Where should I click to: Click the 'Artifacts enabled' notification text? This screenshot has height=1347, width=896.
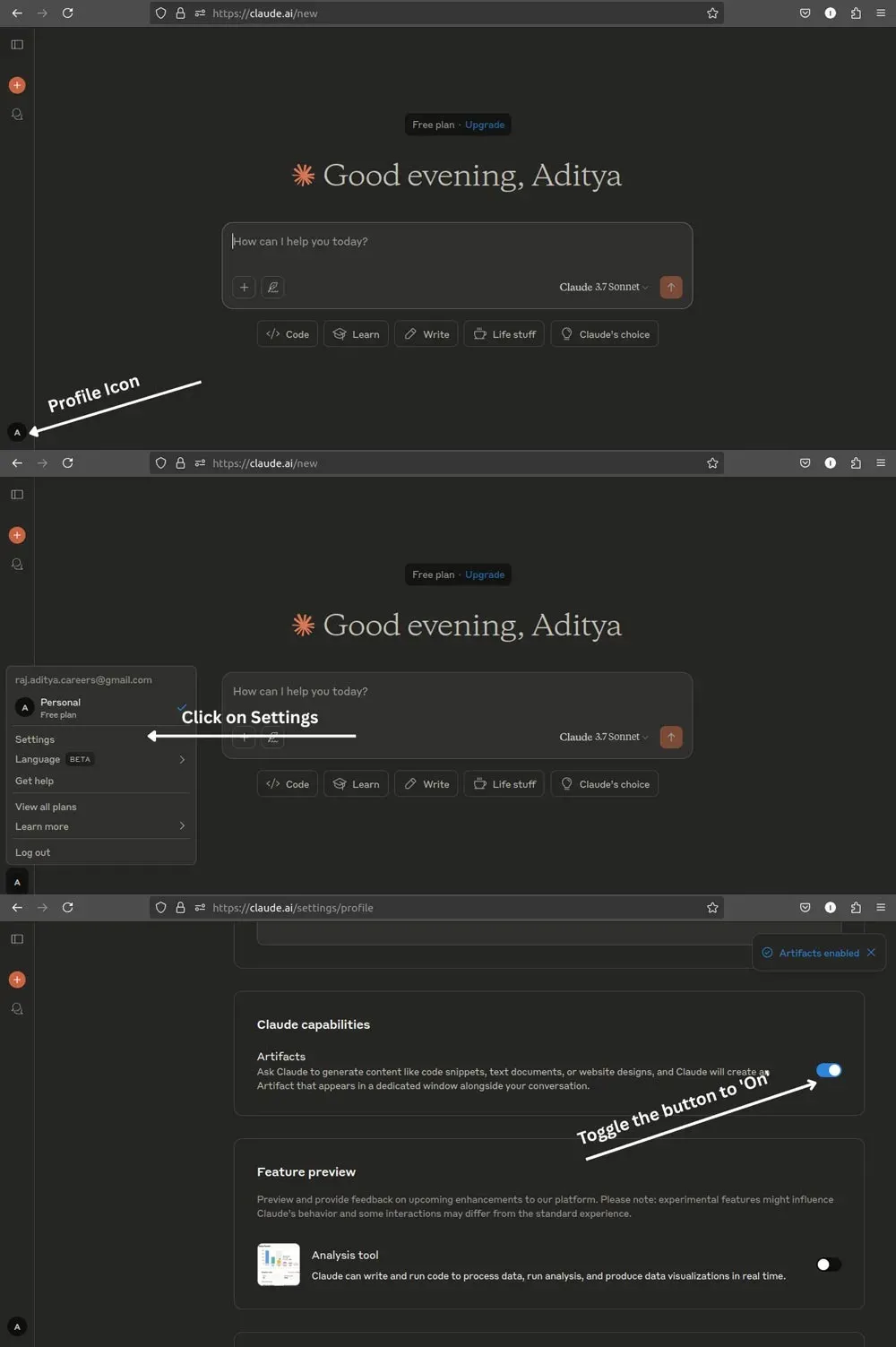click(819, 953)
